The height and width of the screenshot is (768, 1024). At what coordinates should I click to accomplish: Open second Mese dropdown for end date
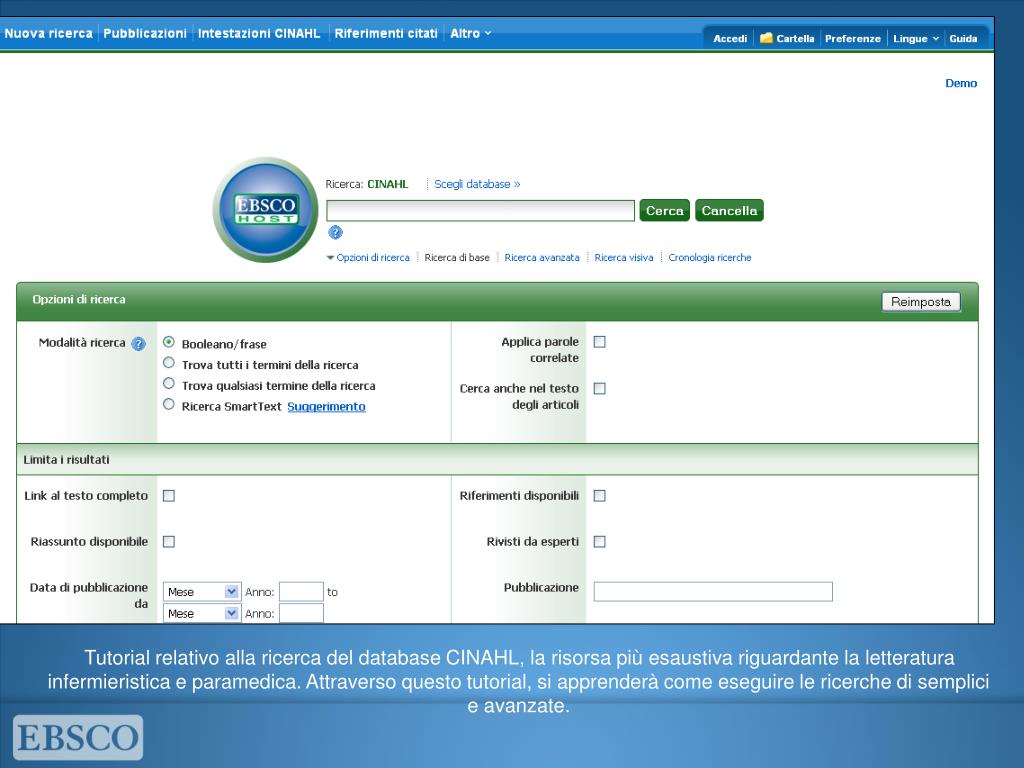point(202,613)
